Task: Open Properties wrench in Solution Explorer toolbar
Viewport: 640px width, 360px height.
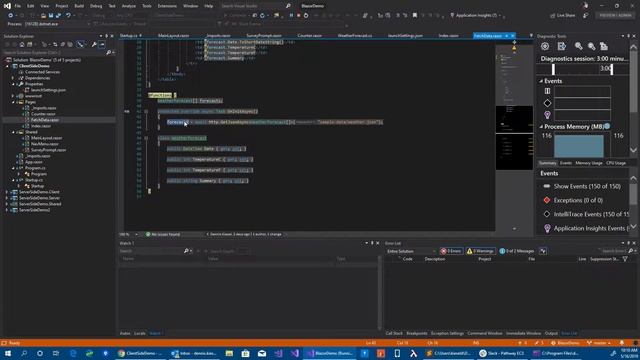Action: coord(94,44)
